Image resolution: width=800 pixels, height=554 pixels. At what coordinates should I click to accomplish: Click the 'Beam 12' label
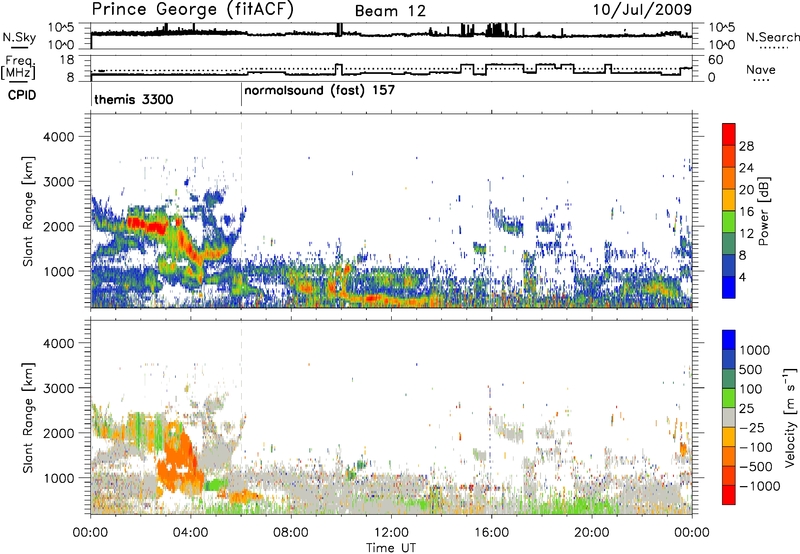390,11
